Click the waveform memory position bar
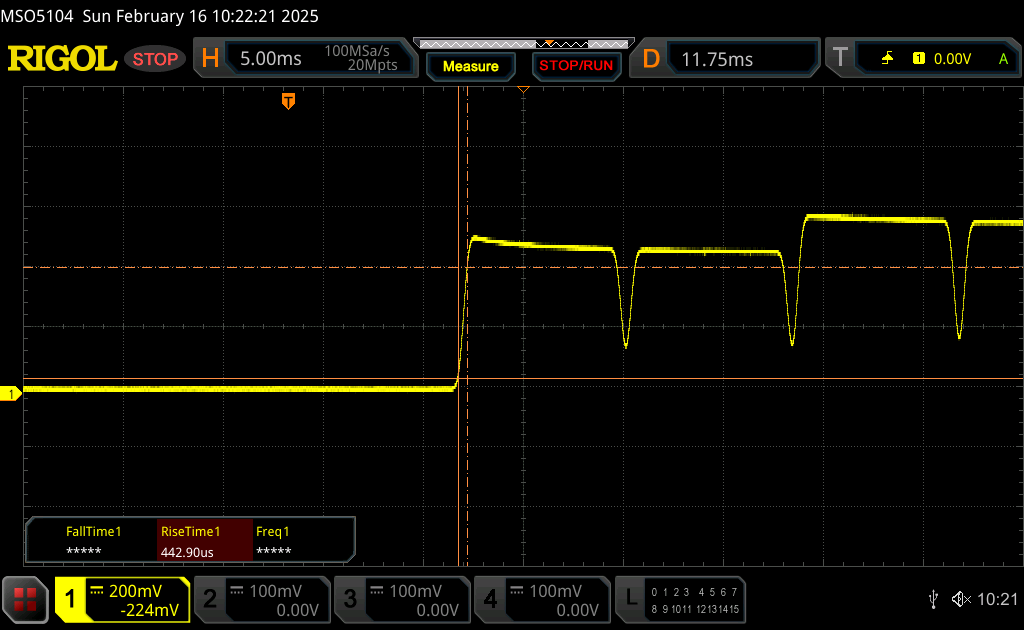The height and width of the screenshot is (630, 1024). (x=524, y=44)
